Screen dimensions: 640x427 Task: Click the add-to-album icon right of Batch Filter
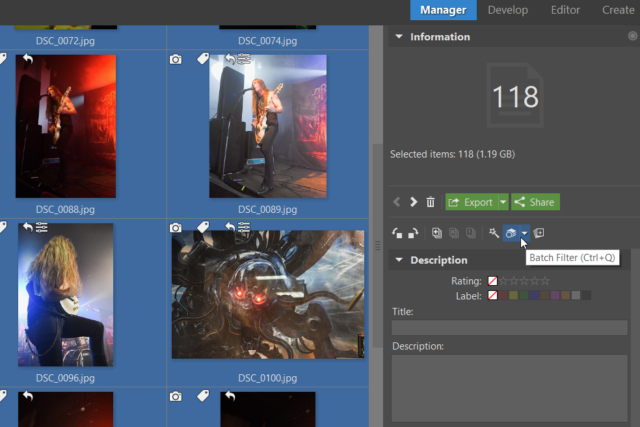tap(539, 233)
